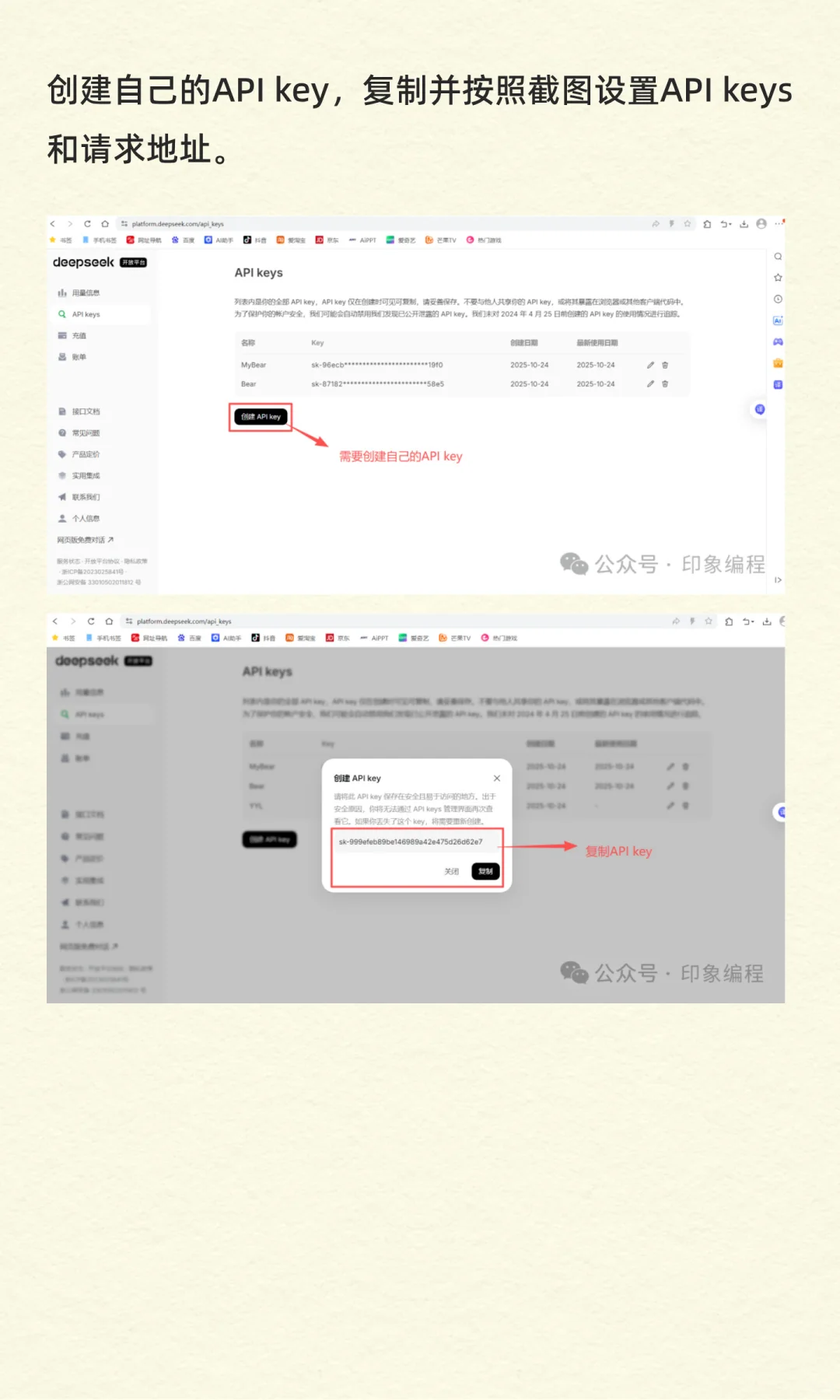Click 创建 API key button in the first screenshot

coord(261,417)
